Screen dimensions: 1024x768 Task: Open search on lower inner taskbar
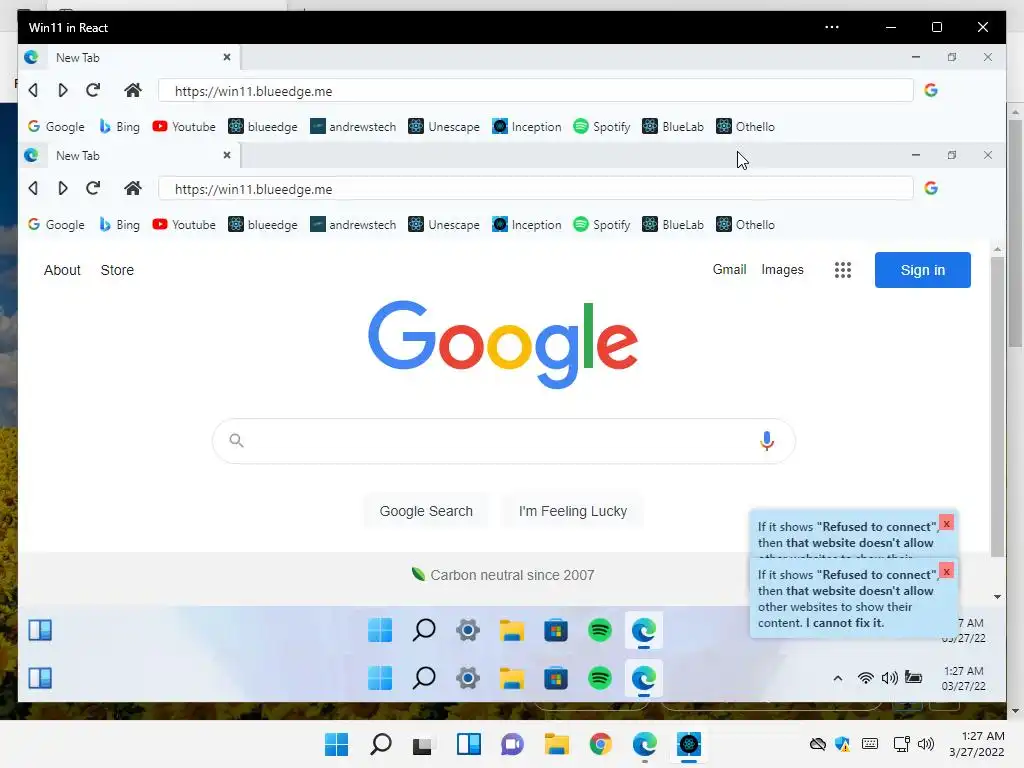tap(424, 678)
